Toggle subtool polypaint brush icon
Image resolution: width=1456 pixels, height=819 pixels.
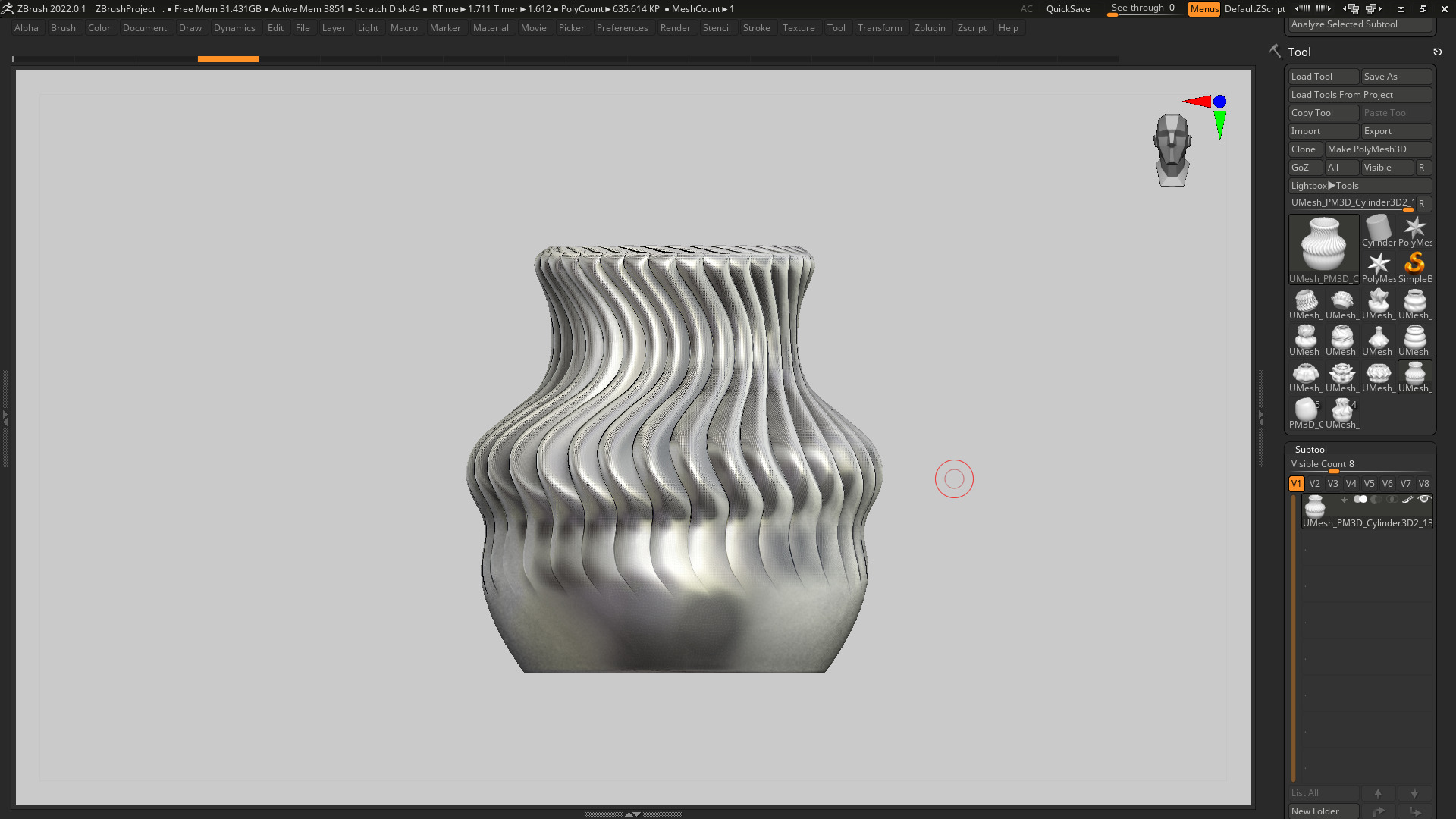[1407, 499]
